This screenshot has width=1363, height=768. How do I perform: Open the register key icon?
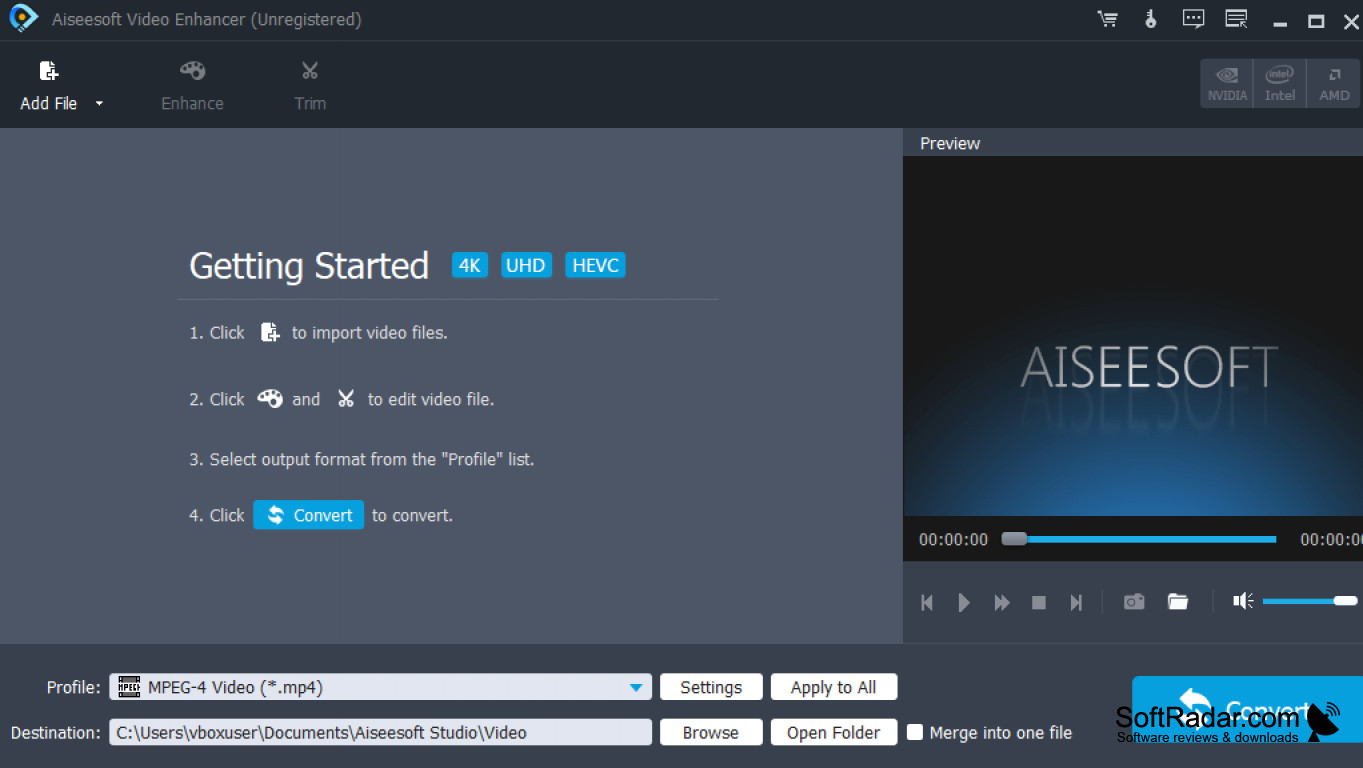pyautogui.click(x=1150, y=19)
